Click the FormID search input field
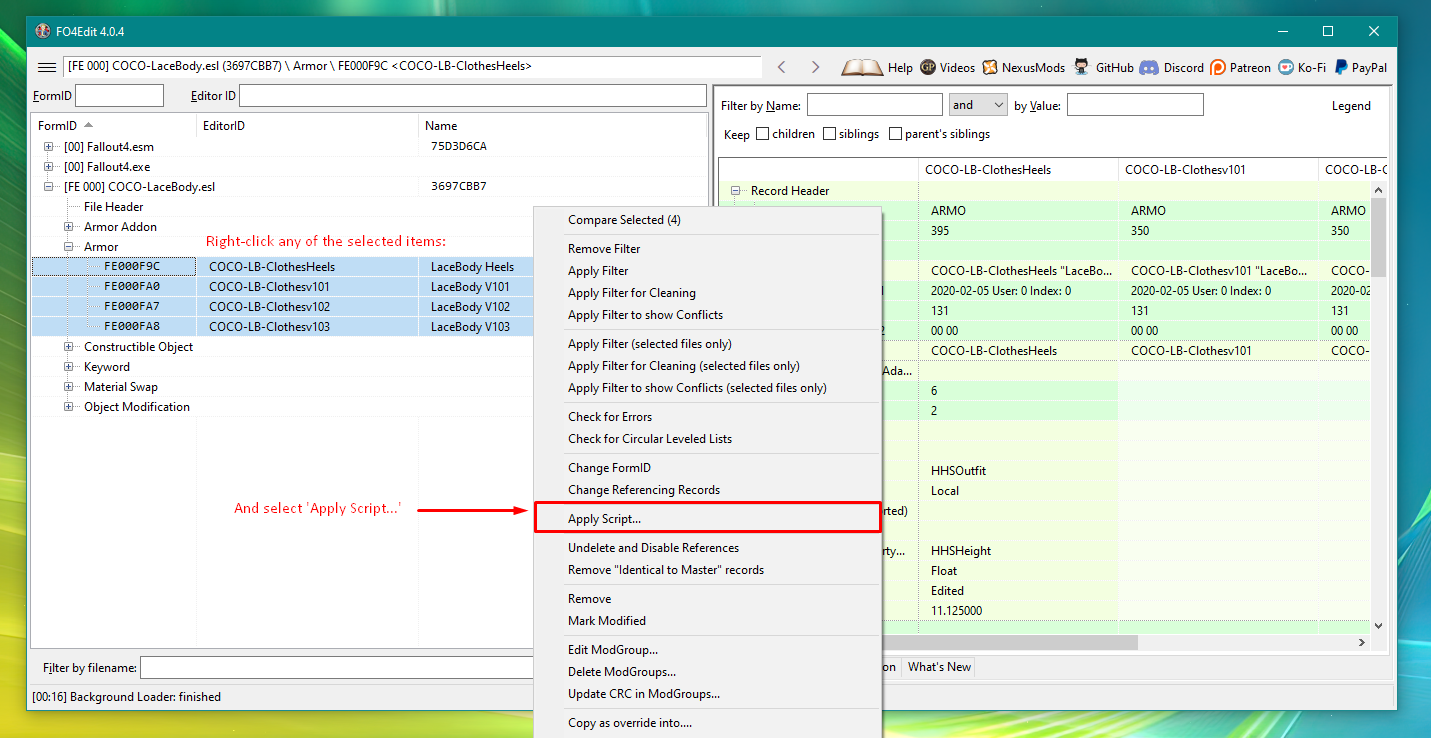 click(119, 96)
